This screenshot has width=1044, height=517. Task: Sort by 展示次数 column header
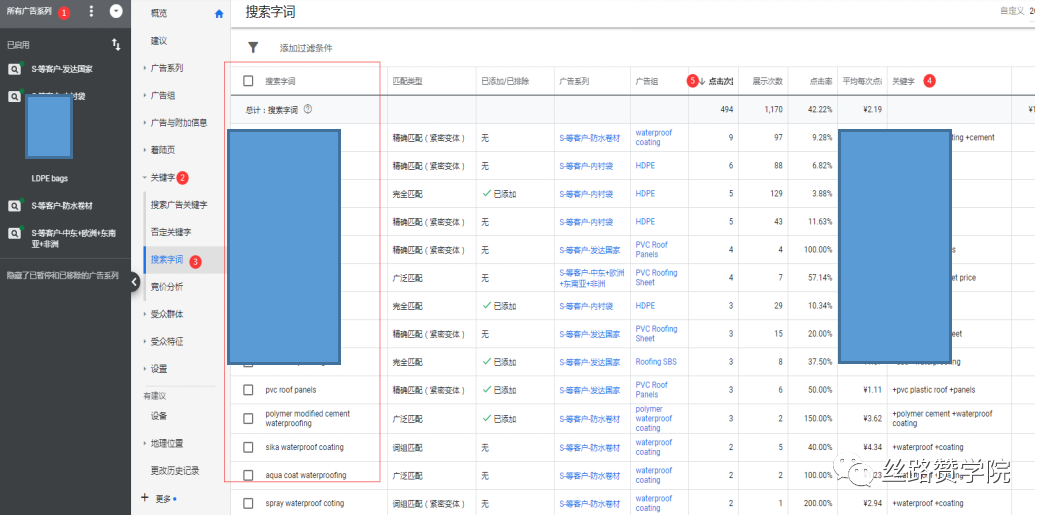coord(768,81)
